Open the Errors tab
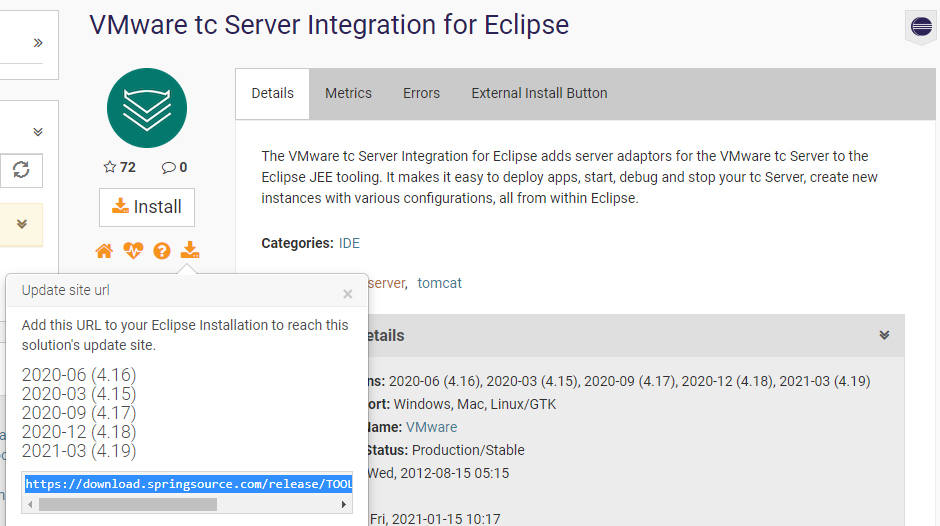Screen dimensions: 940x526 point(421,94)
